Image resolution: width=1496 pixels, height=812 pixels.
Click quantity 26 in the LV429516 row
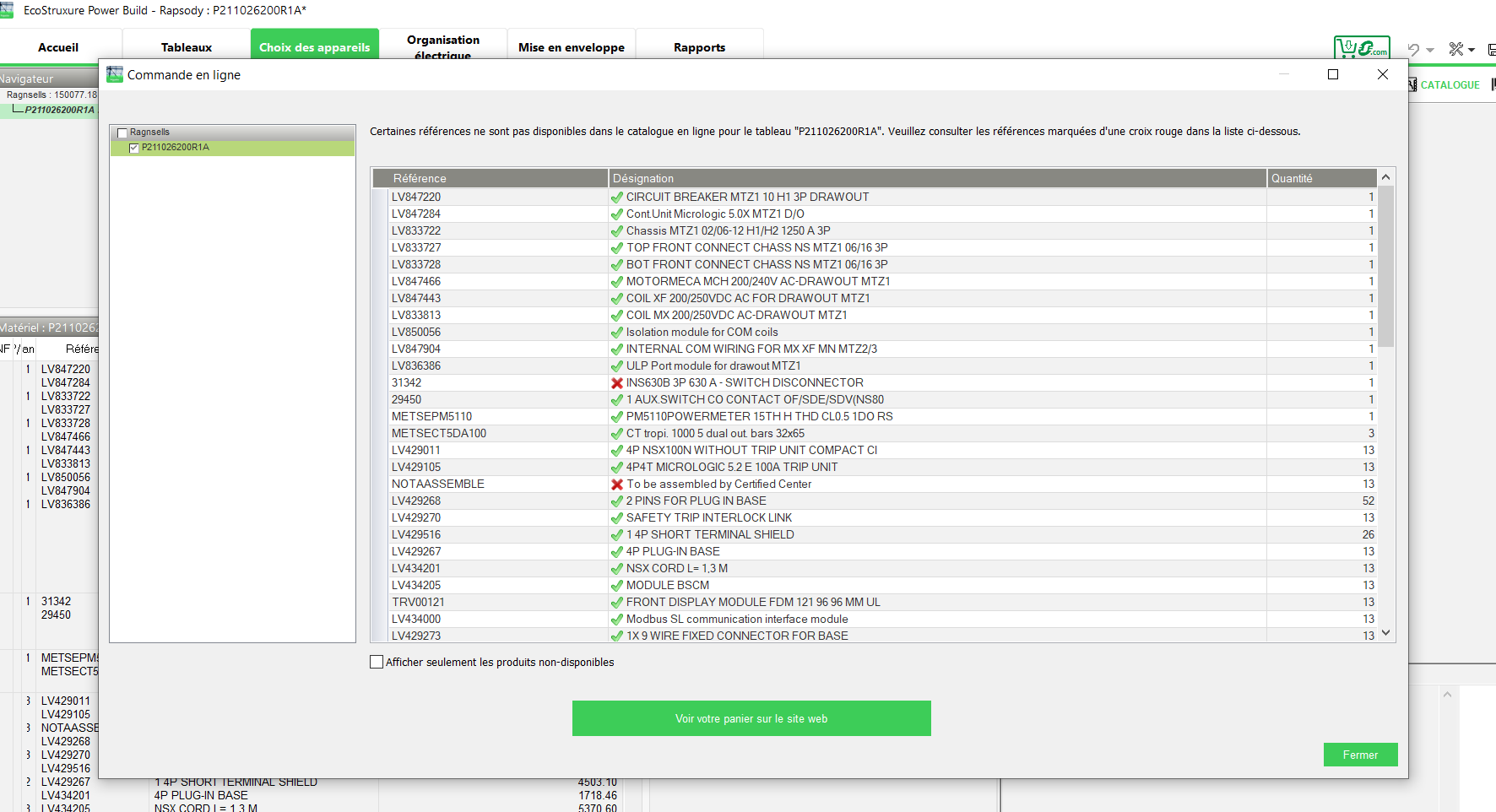pyautogui.click(x=1368, y=534)
